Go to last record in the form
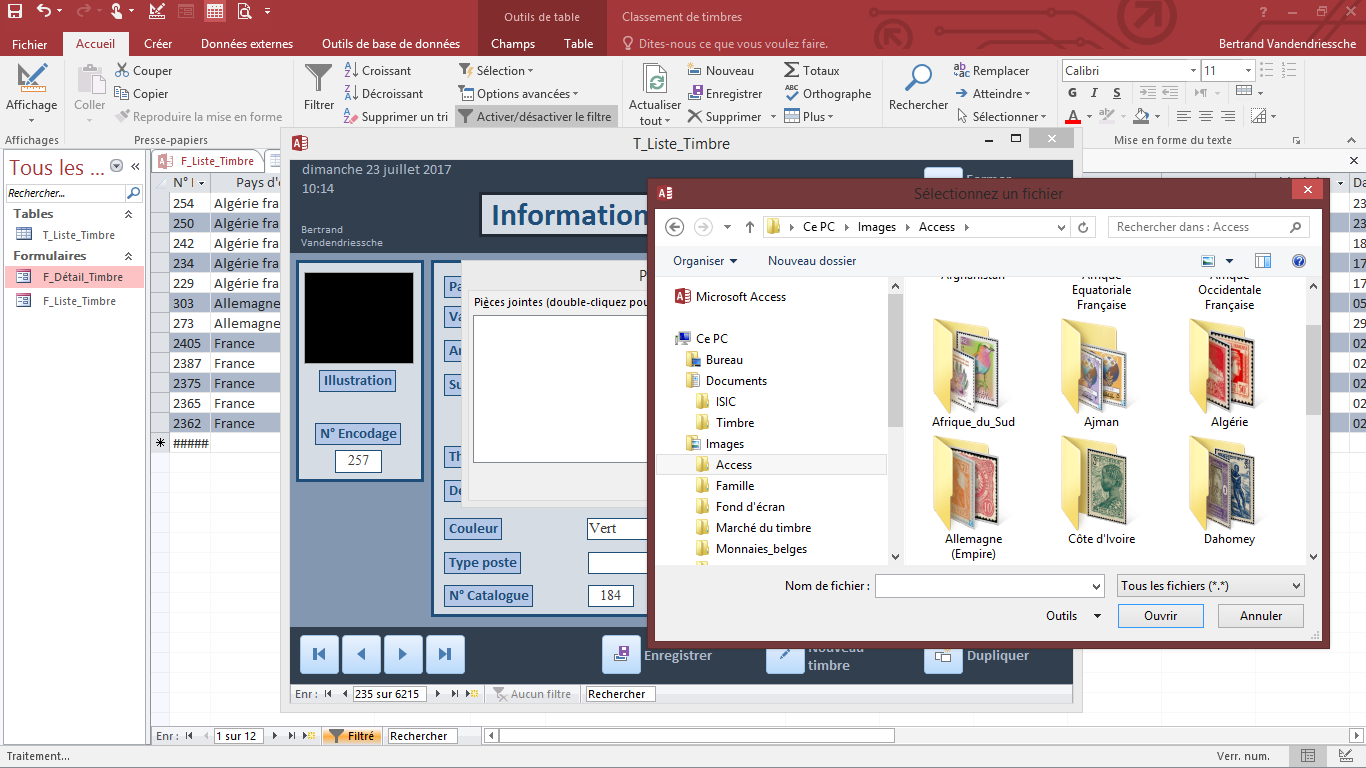Image resolution: width=1366 pixels, height=768 pixels. [x=445, y=654]
